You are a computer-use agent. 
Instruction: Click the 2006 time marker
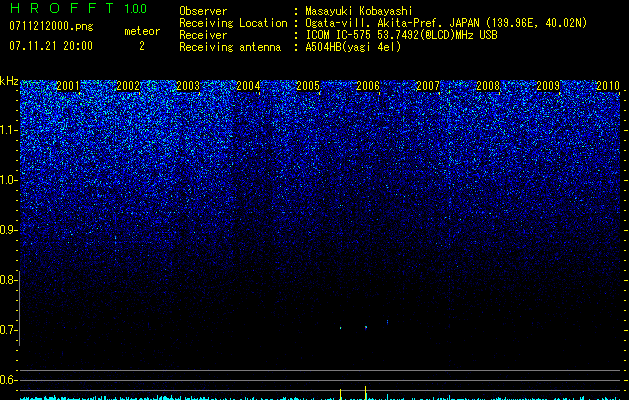point(368,85)
